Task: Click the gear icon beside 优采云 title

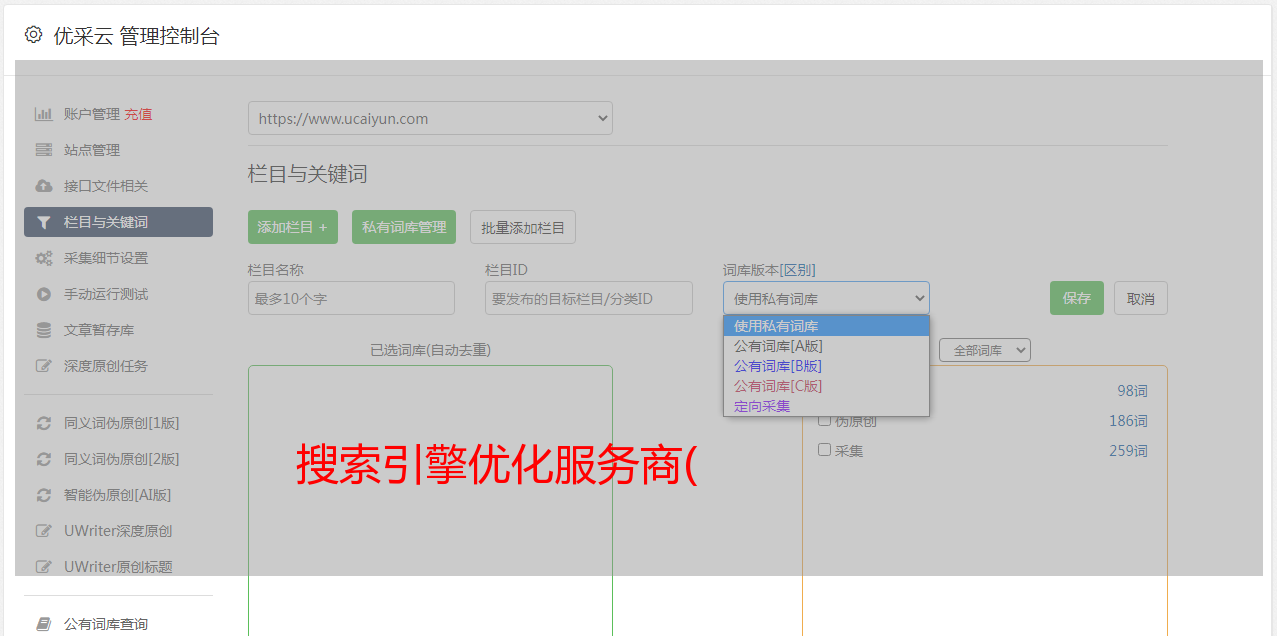Action: 33,35
